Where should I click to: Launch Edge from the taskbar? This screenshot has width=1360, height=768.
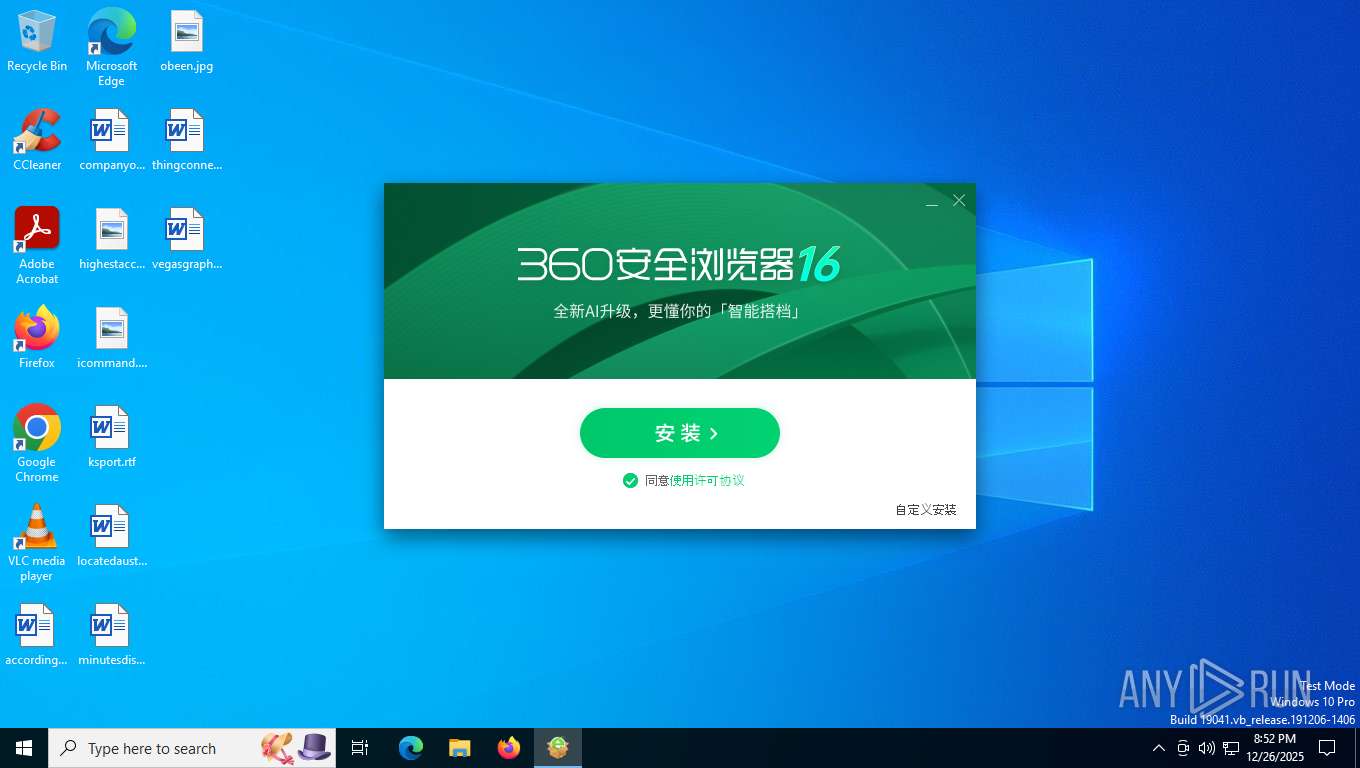410,748
